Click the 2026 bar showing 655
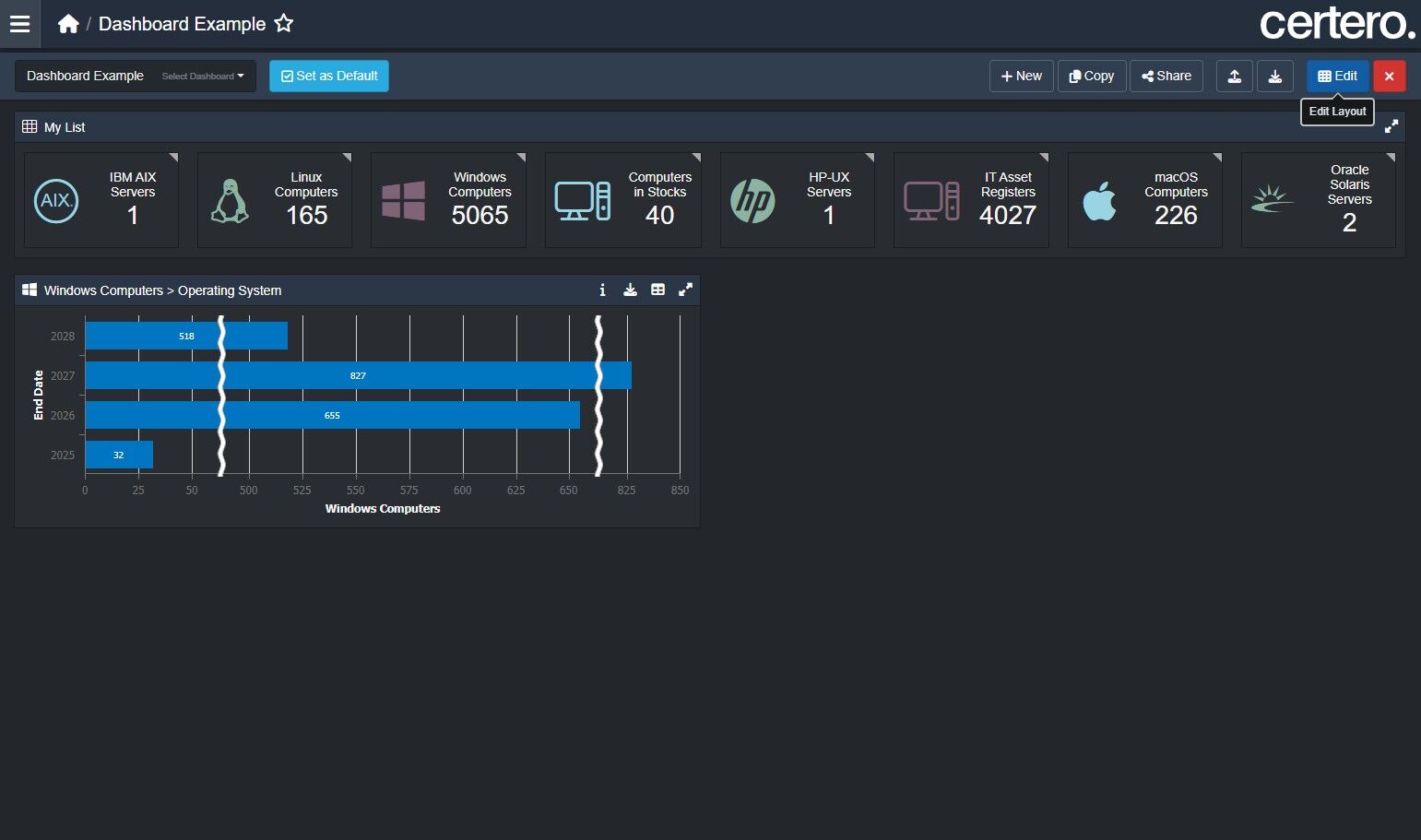 [x=332, y=415]
